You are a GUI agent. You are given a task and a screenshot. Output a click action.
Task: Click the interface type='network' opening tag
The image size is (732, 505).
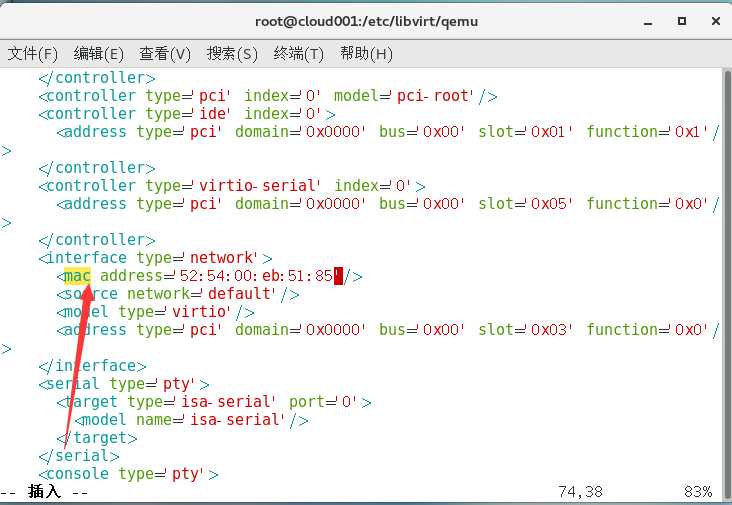pos(155,258)
